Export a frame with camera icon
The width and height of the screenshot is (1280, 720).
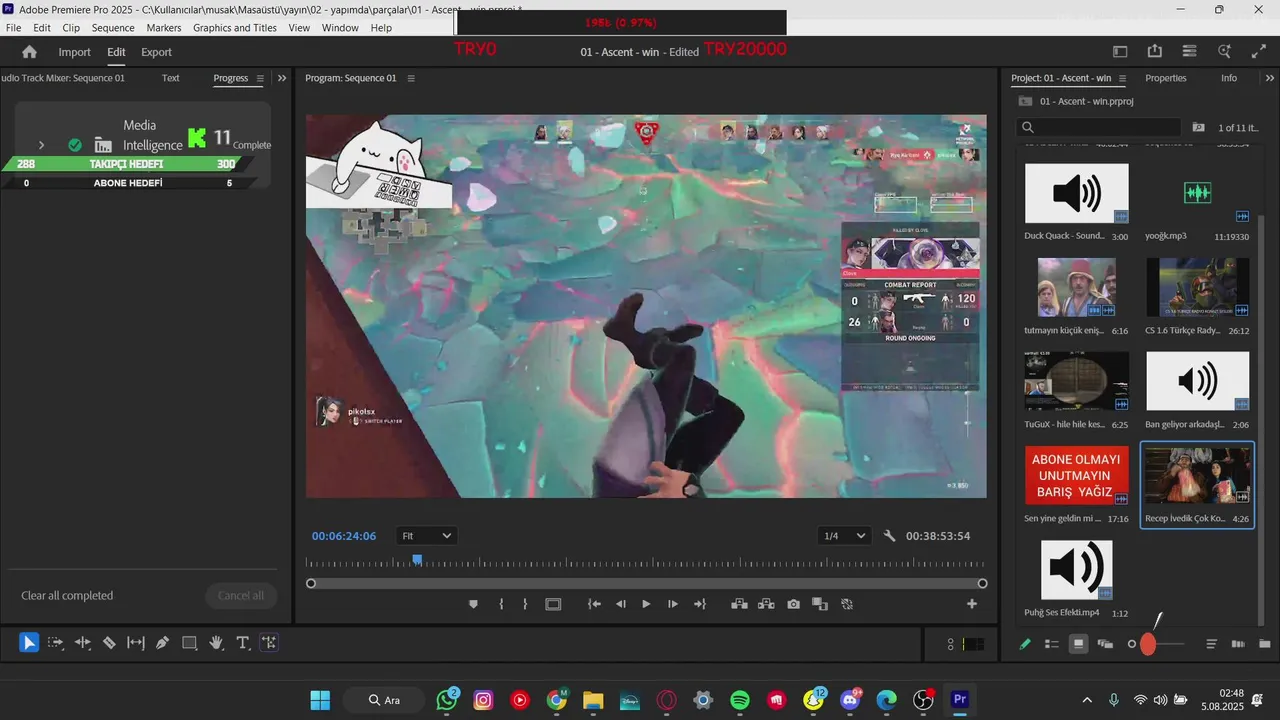tap(793, 604)
